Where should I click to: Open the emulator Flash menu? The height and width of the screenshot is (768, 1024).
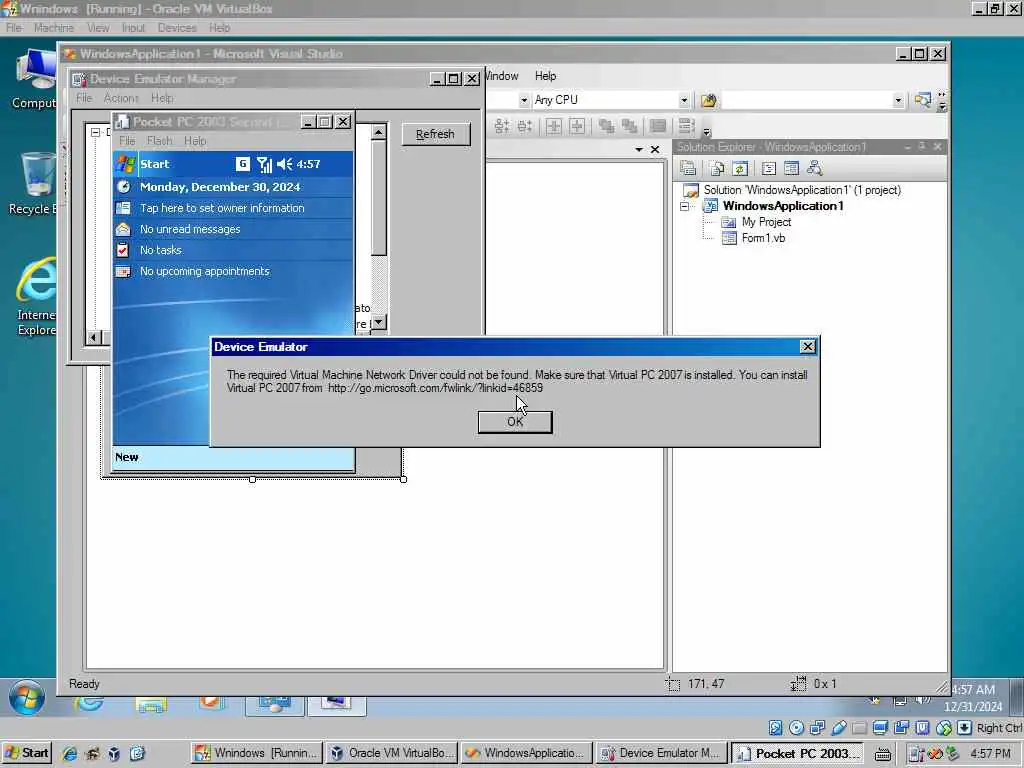pyautogui.click(x=159, y=141)
